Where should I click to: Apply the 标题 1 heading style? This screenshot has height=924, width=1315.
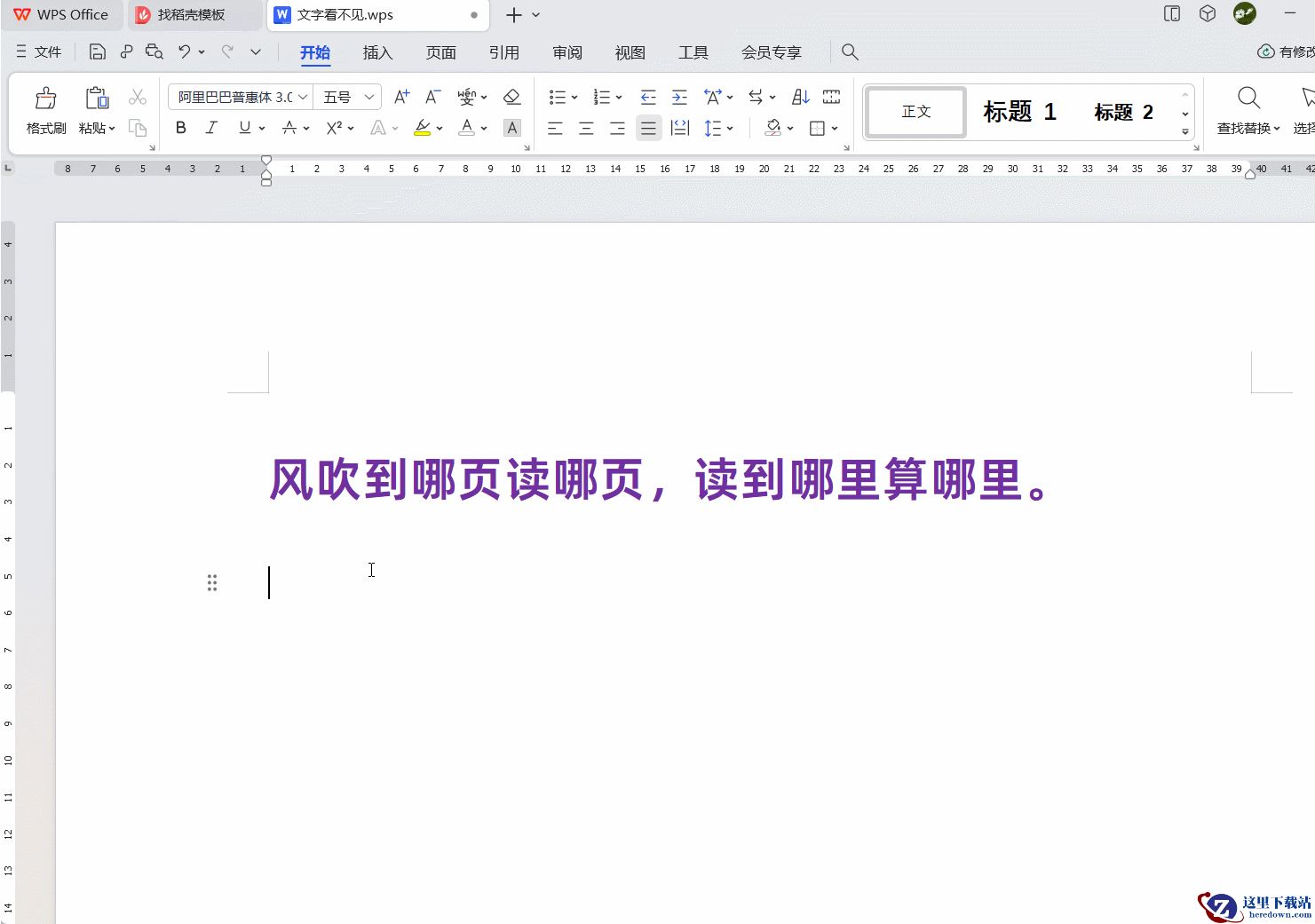(x=1019, y=112)
